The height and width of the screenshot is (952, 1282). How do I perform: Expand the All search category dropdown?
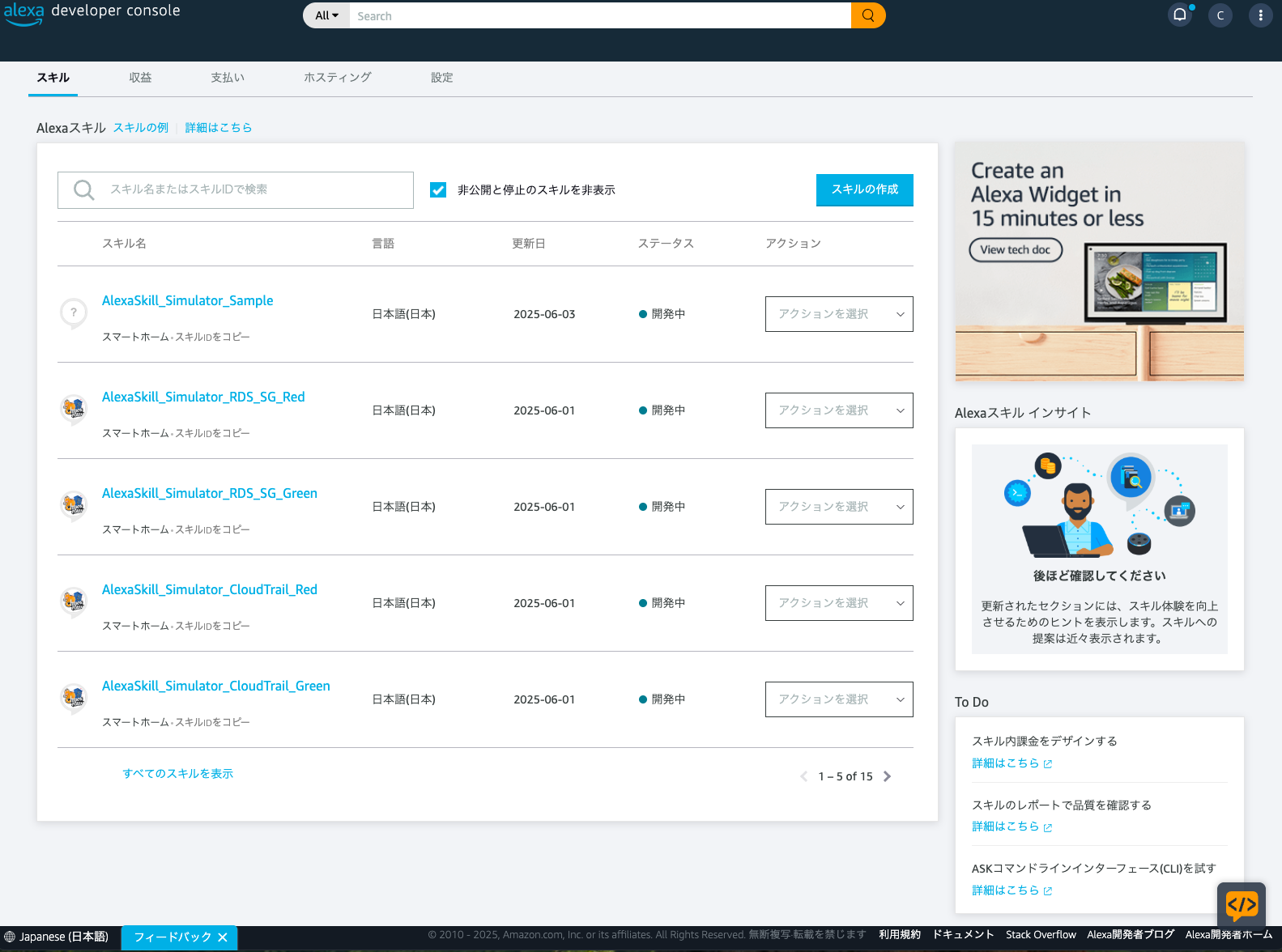(x=326, y=15)
